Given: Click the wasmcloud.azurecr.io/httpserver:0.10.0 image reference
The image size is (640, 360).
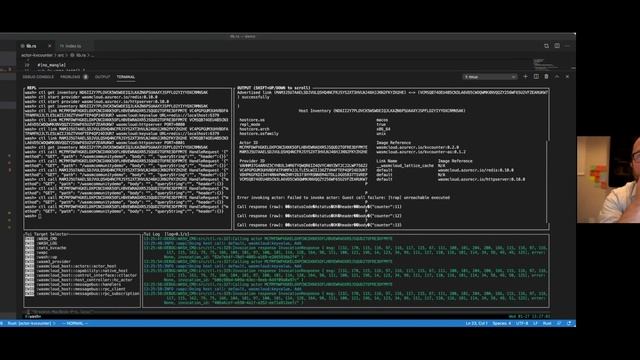Looking at the screenshot, I should (482, 179).
